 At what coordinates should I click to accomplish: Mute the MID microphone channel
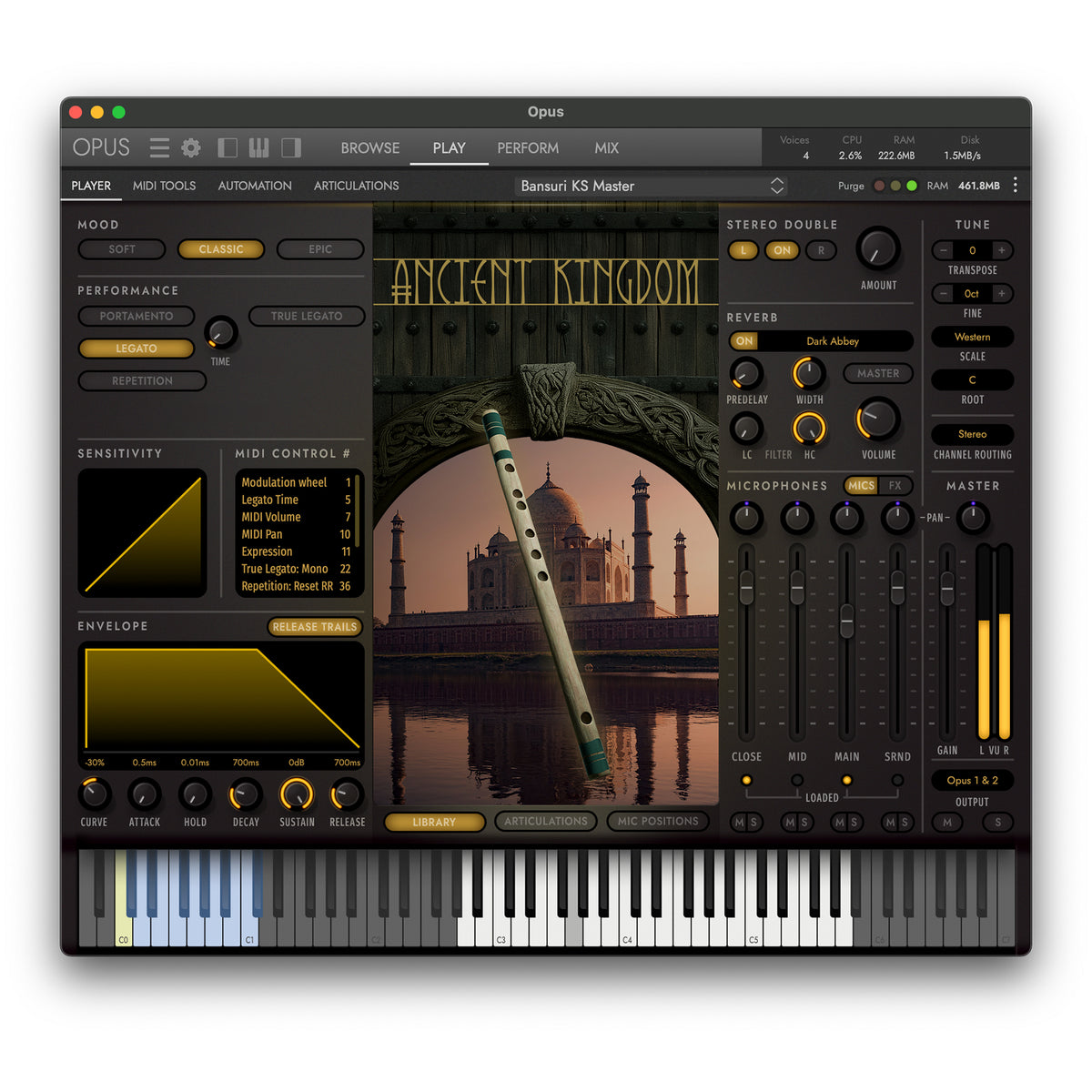point(790,822)
